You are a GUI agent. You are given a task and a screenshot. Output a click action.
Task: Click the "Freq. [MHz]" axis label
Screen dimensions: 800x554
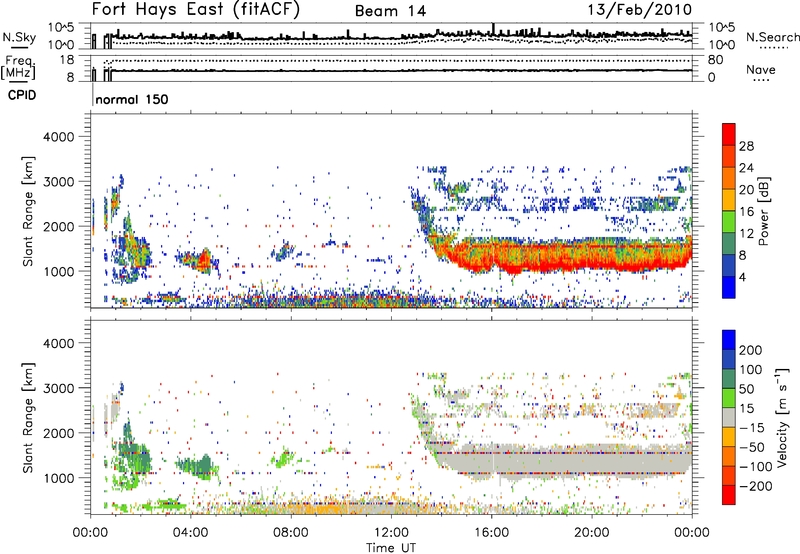point(18,67)
